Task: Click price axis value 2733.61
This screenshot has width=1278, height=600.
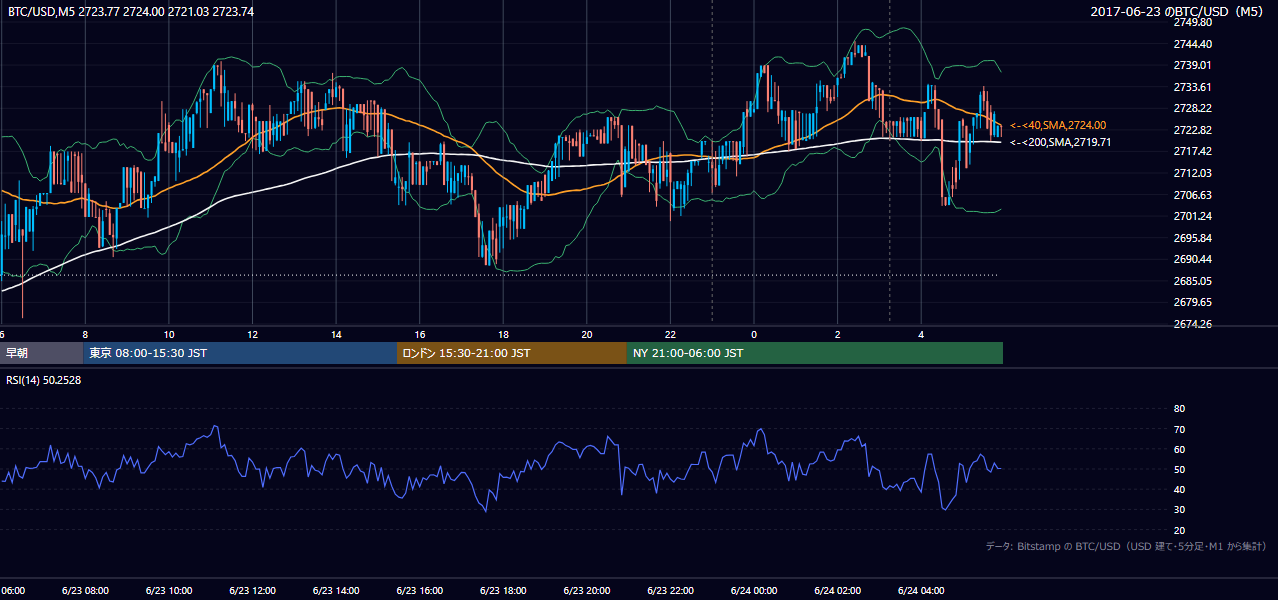Action: pyautogui.click(x=1192, y=87)
